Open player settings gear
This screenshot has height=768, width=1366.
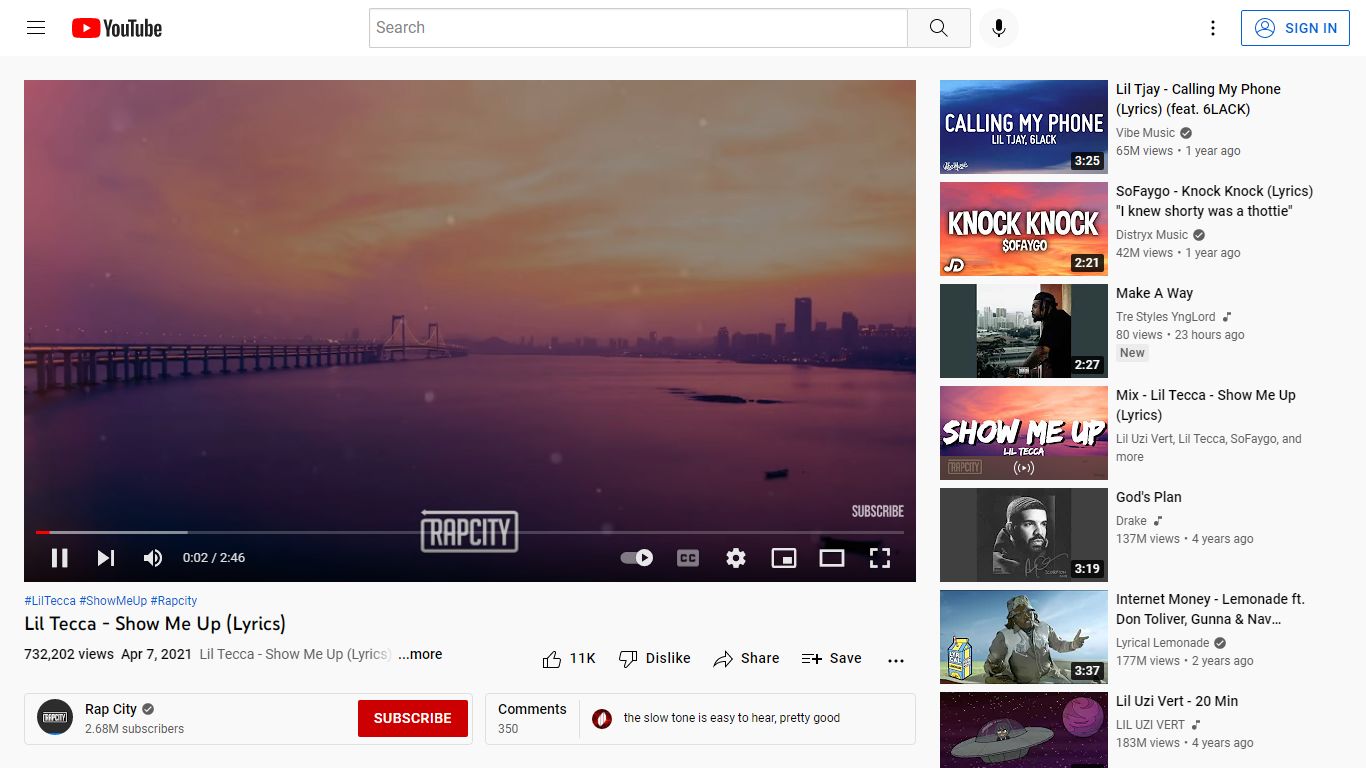[736, 558]
